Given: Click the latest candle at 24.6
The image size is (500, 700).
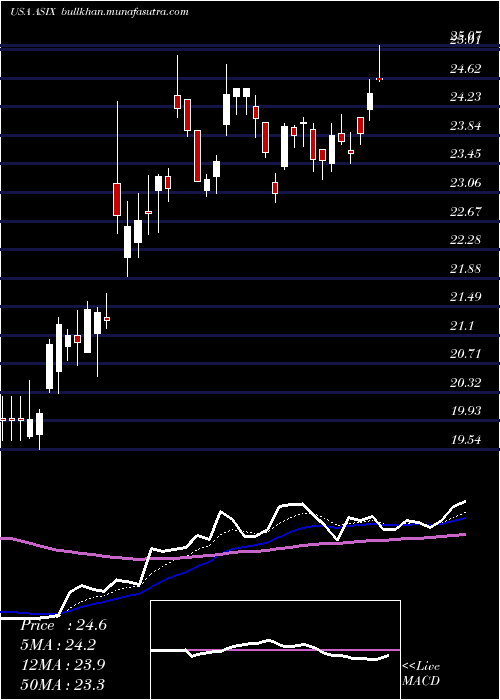Looking at the screenshot, I should point(380,63).
